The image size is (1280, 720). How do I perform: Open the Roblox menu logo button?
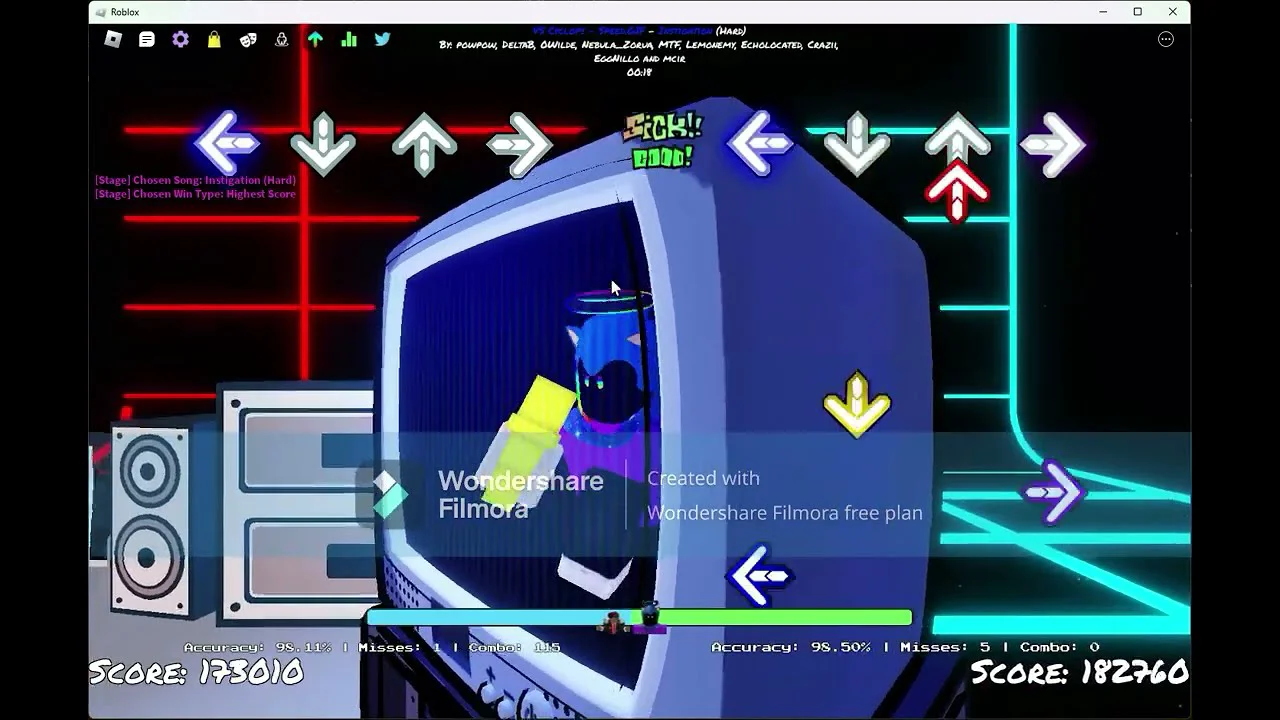point(113,40)
